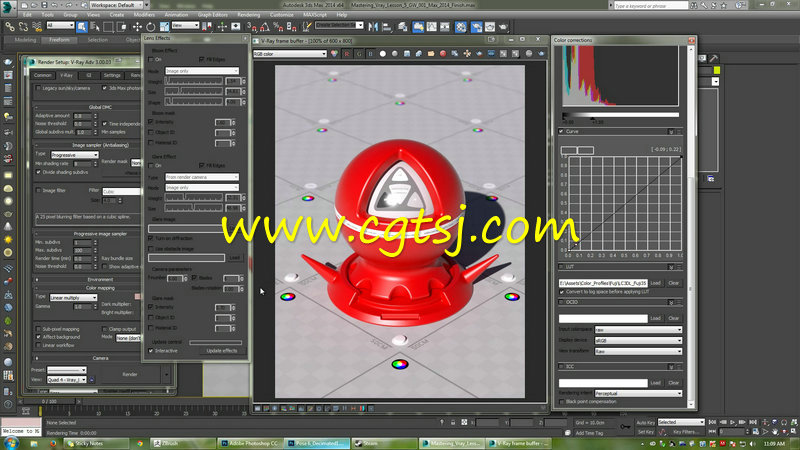
Task: Click Save file icon in quick access bar
Action: click(44, 5)
